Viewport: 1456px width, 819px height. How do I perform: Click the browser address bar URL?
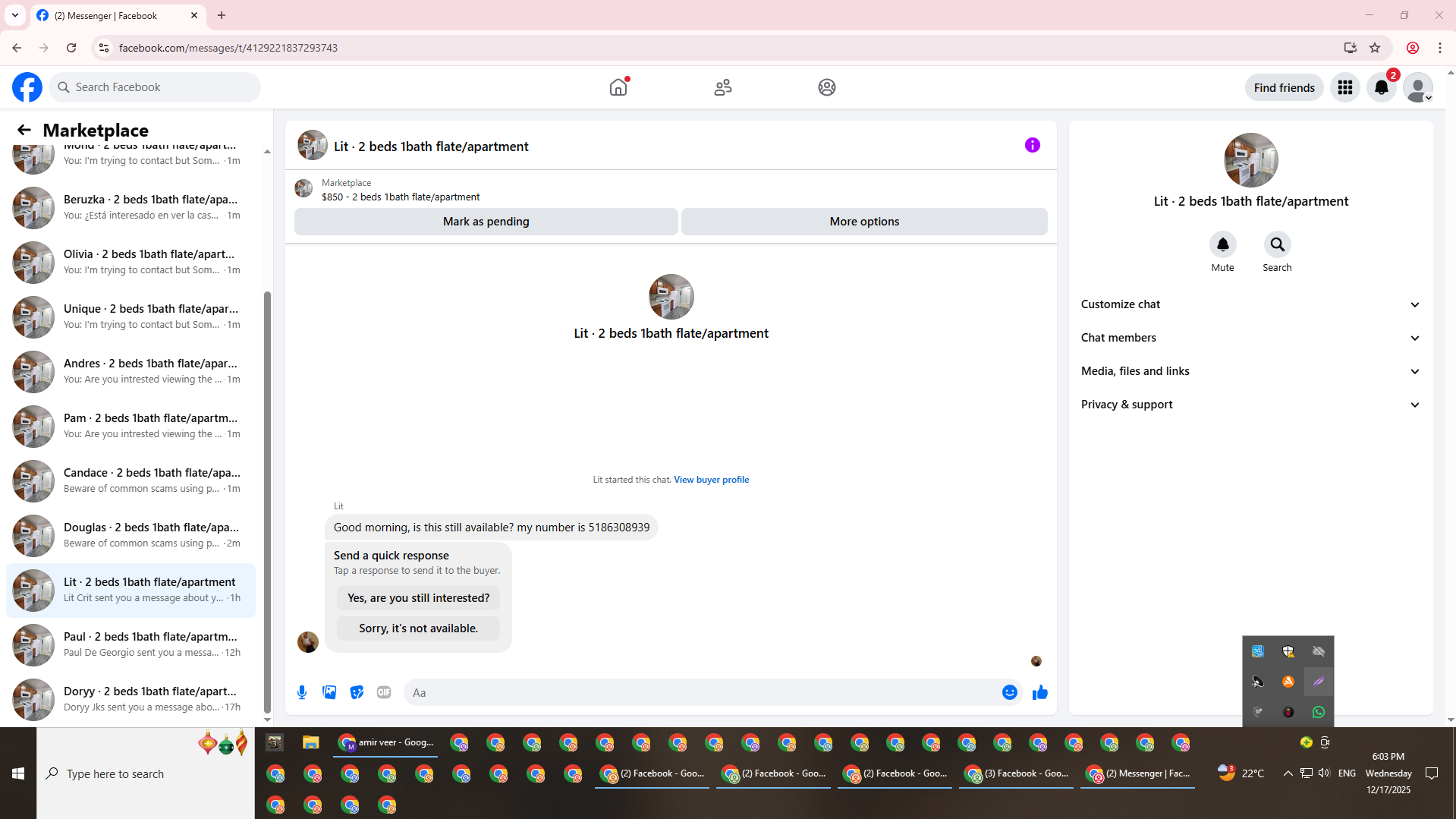(x=228, y=48)
